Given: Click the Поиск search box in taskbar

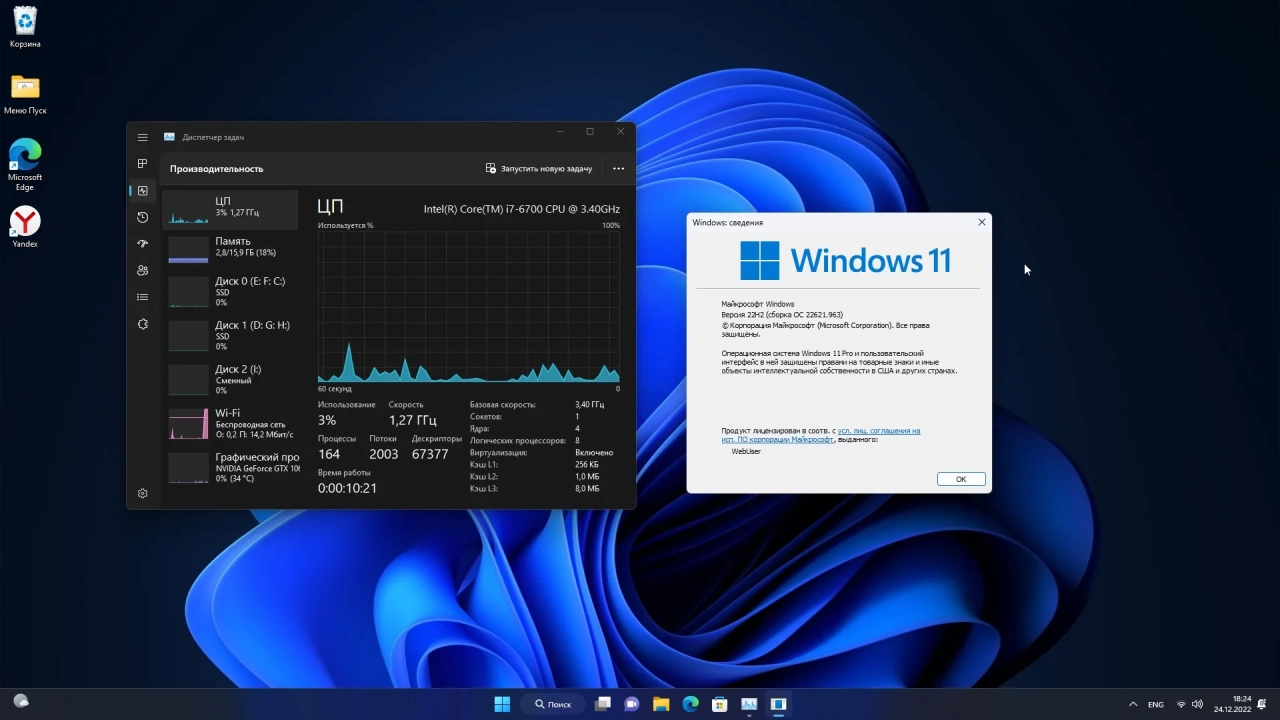Looking at the screenshot, I should click(x=553, y=704).
